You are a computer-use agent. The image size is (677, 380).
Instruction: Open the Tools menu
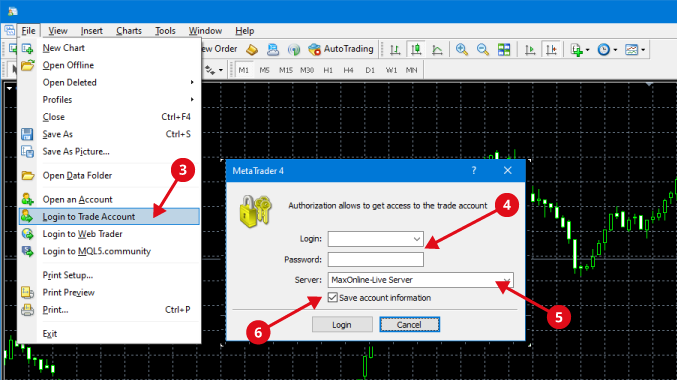[165, 31]
